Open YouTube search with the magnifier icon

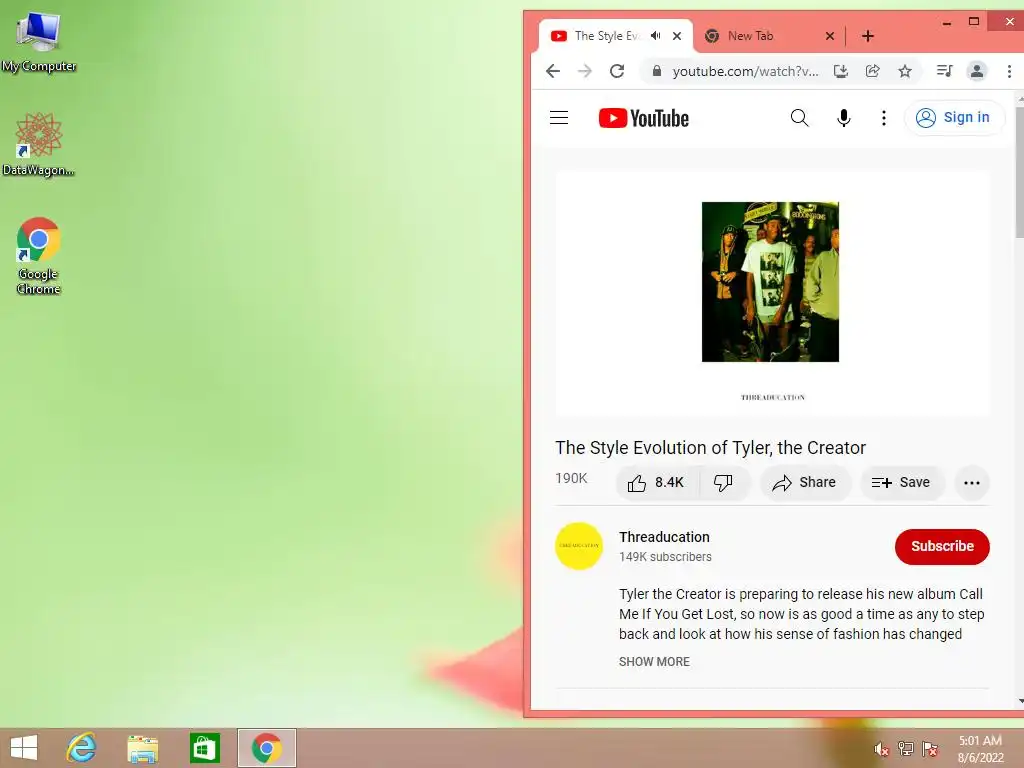799,118
